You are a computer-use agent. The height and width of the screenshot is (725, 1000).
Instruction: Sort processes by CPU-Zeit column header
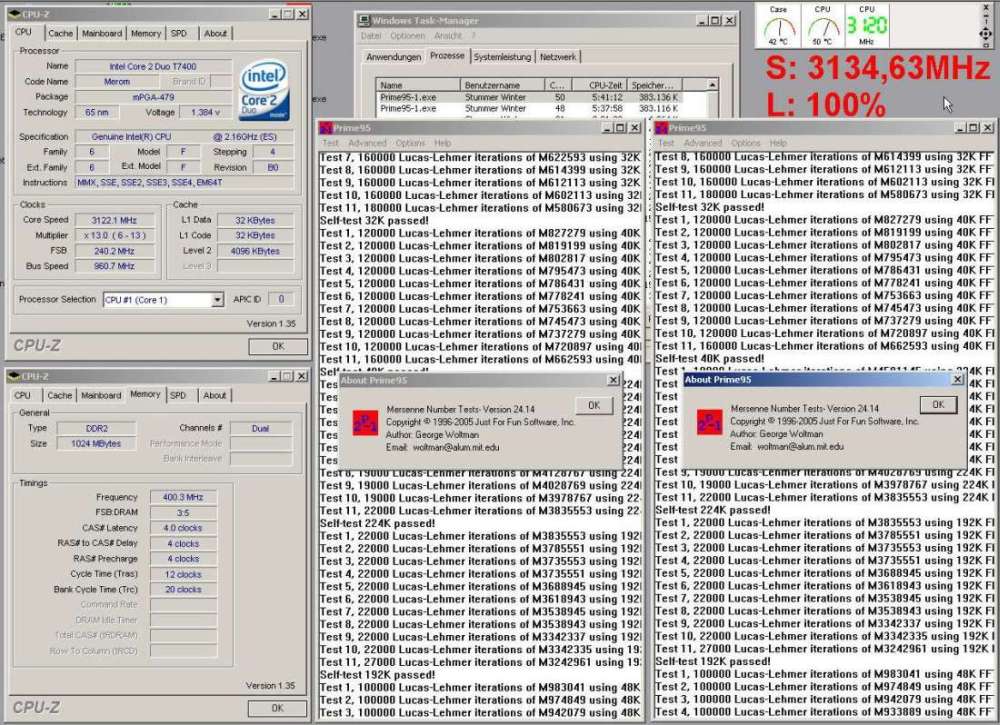pyautogui.click(x=599, y=85)
